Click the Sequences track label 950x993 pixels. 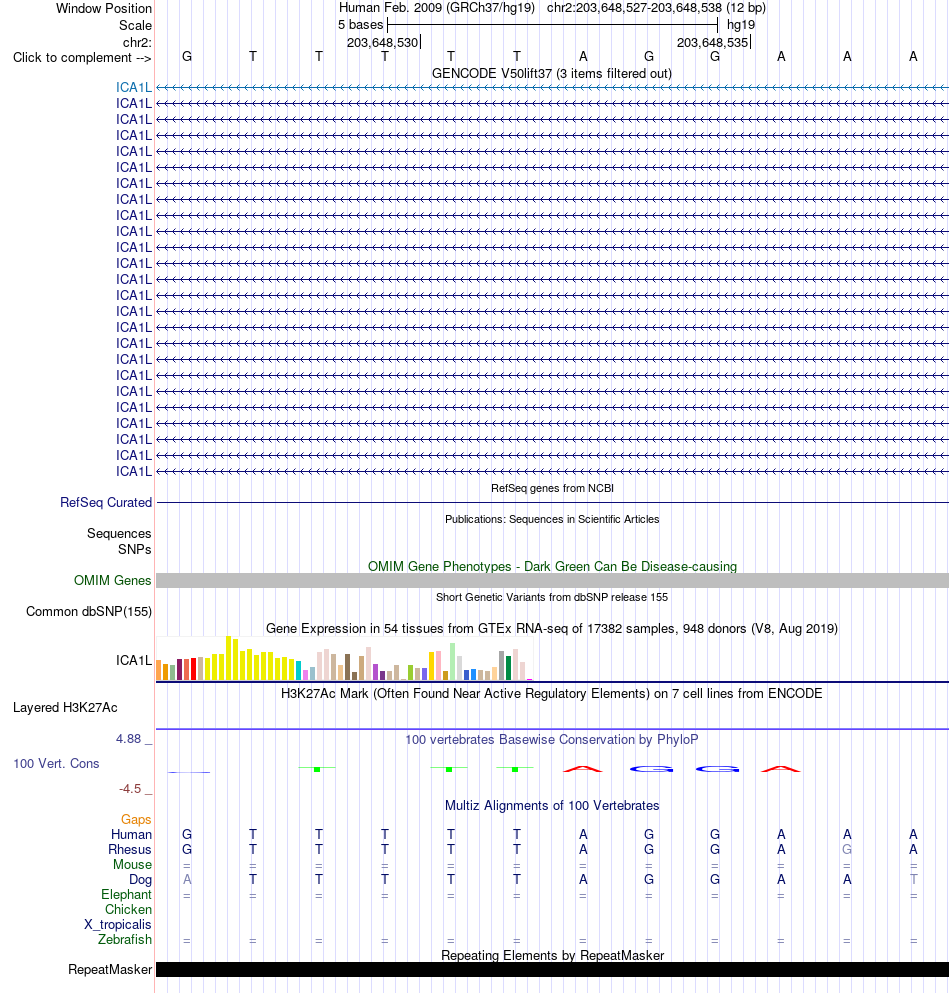coord(119,533)
